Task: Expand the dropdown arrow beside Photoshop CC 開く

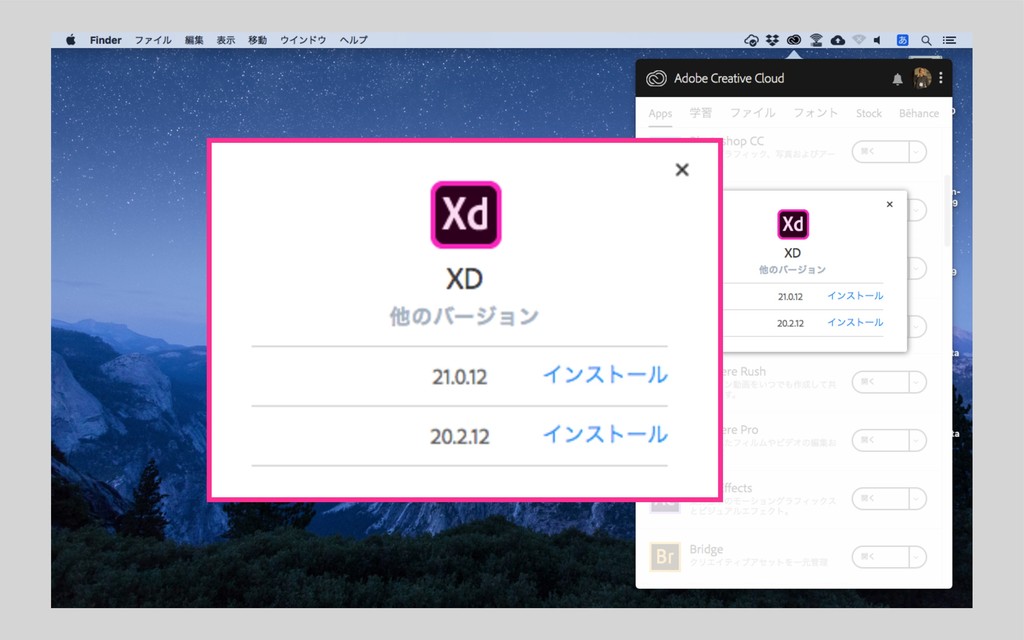Action: pyautogui.click(x=918, y=152)
